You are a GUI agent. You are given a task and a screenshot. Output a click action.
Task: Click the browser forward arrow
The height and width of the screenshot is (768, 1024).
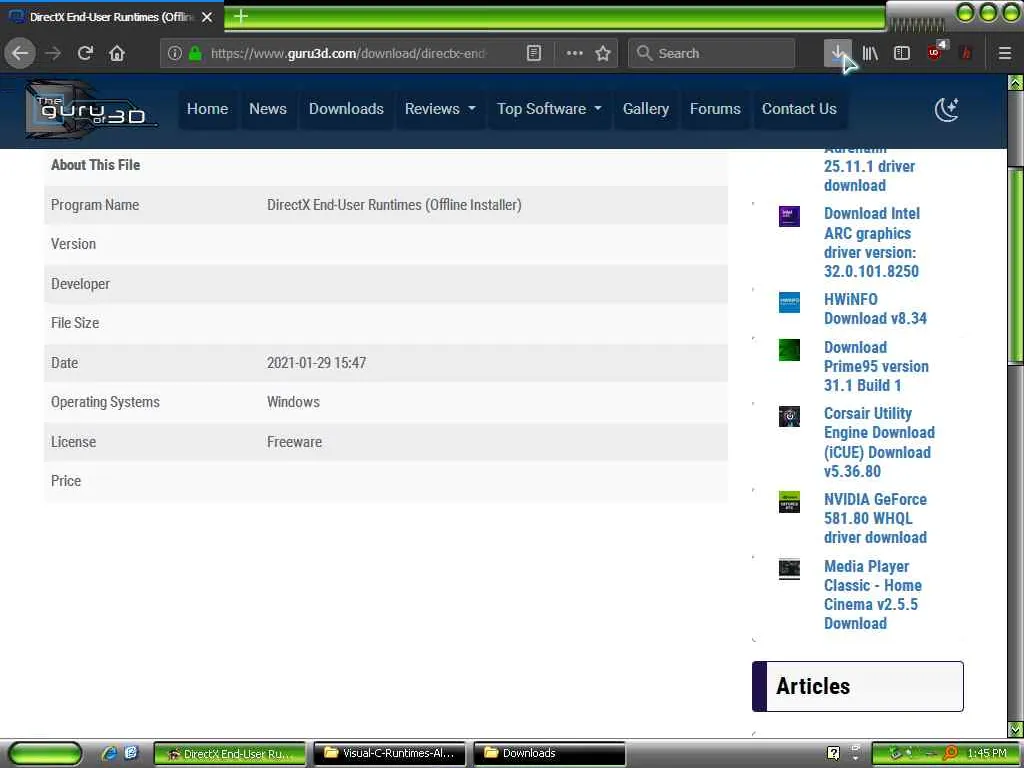point(53,53)
